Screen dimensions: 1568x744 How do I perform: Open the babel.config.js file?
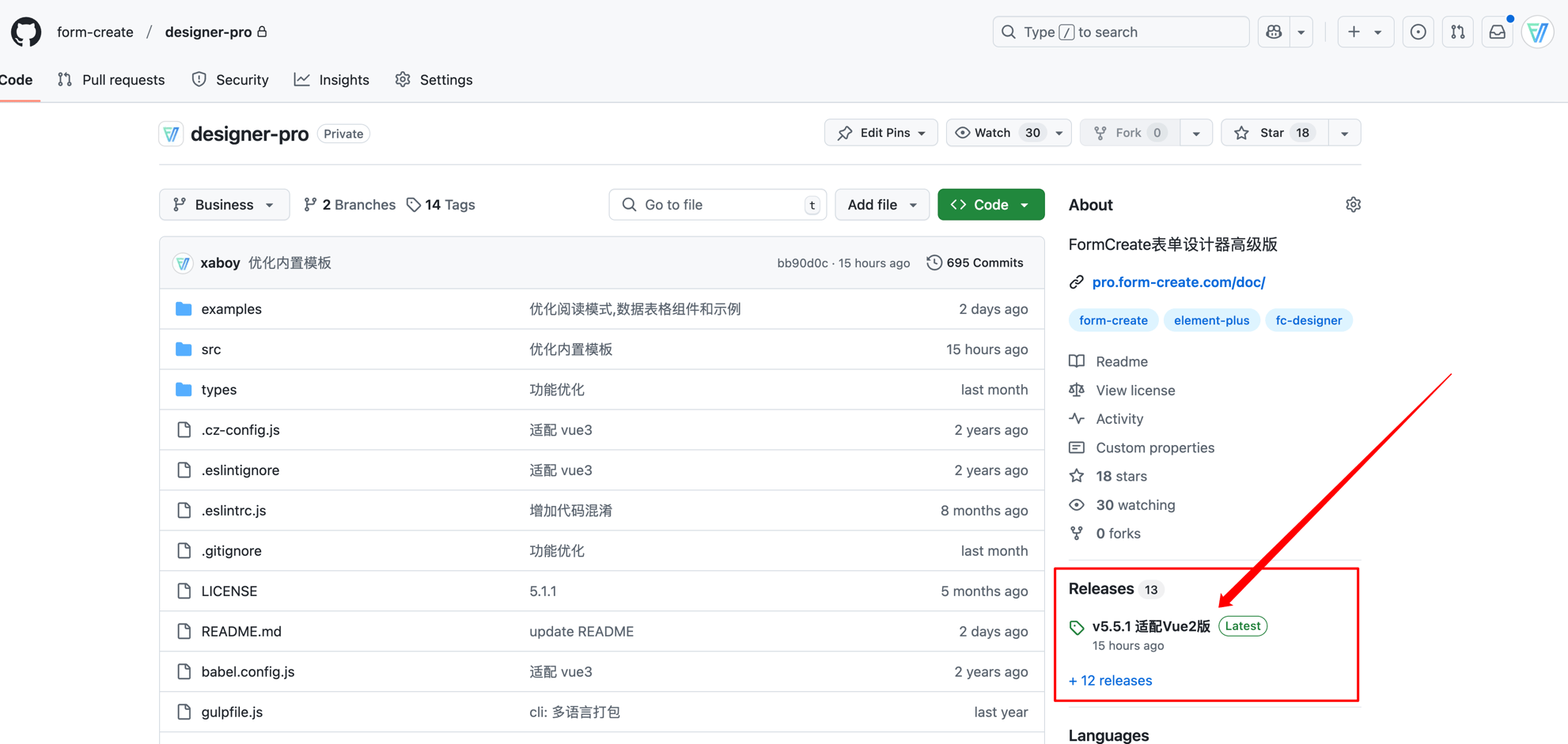(248, 672)
